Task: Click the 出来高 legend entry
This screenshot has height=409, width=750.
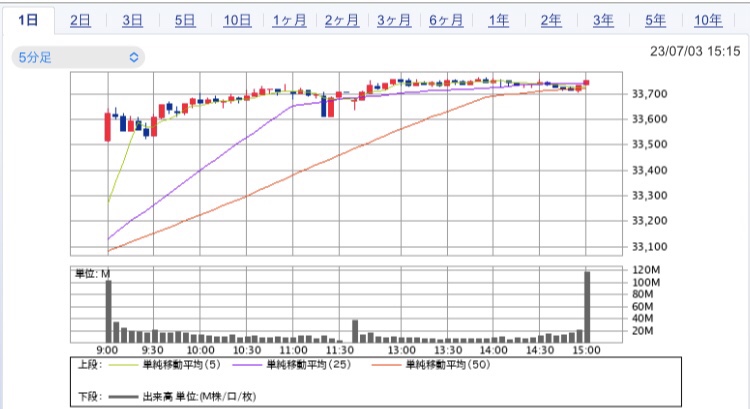Action: point(182,397)
